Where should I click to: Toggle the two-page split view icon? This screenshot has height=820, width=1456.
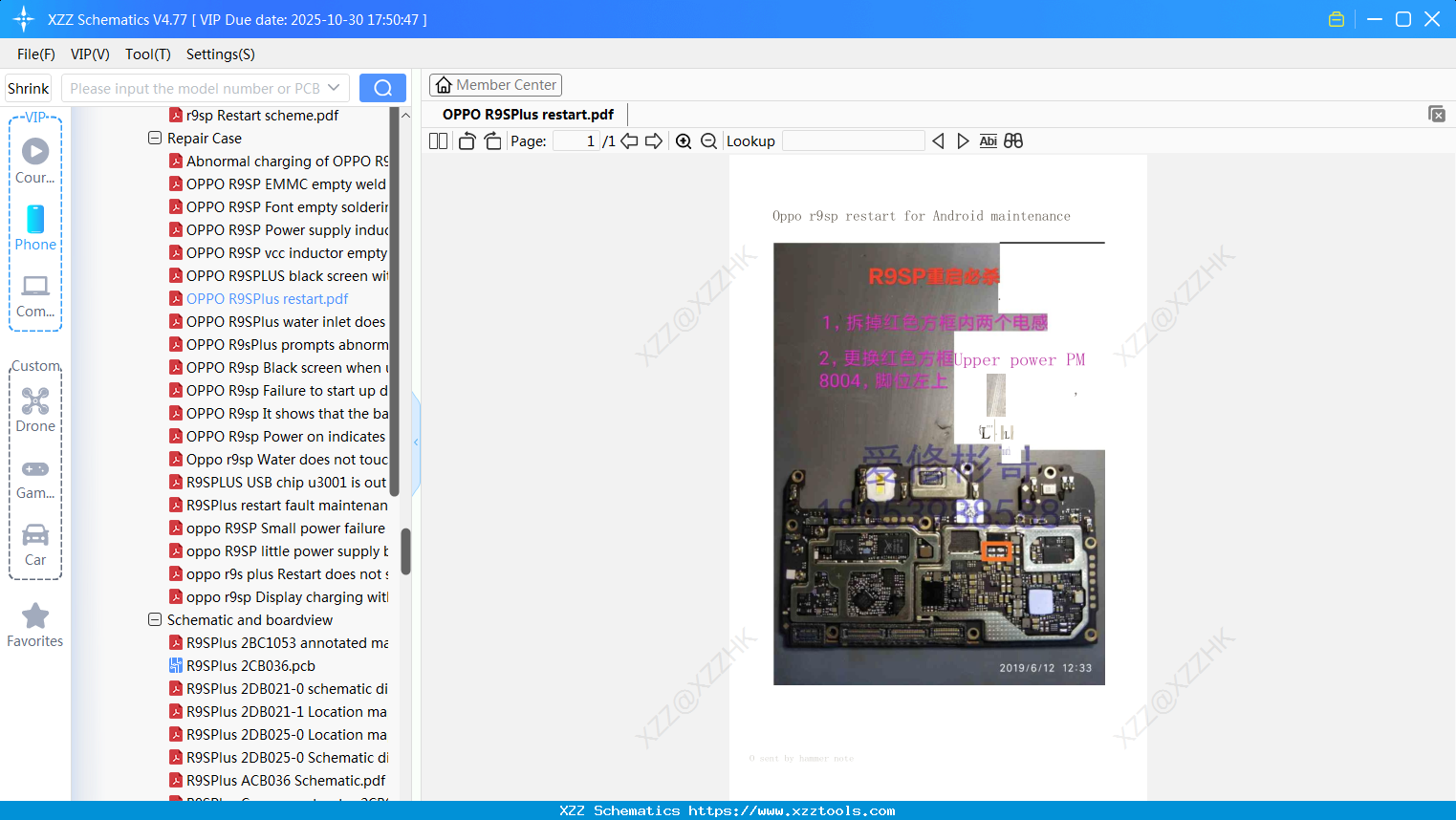[x=438, y=141]
